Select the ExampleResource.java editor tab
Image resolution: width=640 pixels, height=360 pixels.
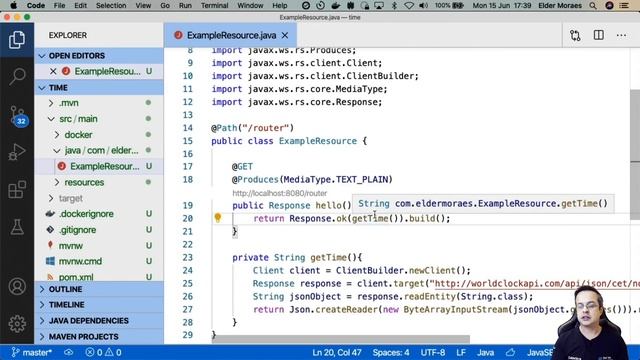pos(231,36)
